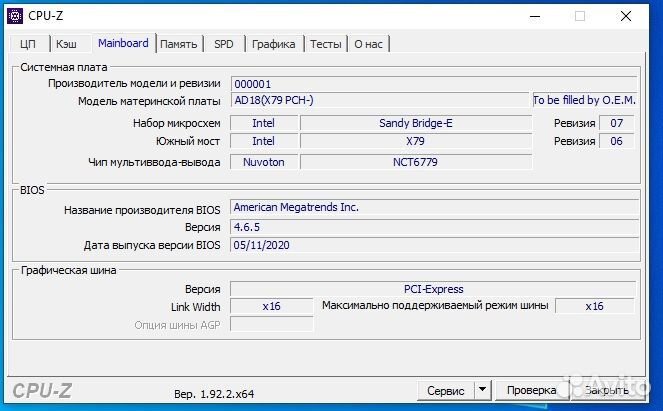Viewport: 663px width, 411px height.
Task: Click the Чип мультиввода-вывода label
Action: coord(154,162)
